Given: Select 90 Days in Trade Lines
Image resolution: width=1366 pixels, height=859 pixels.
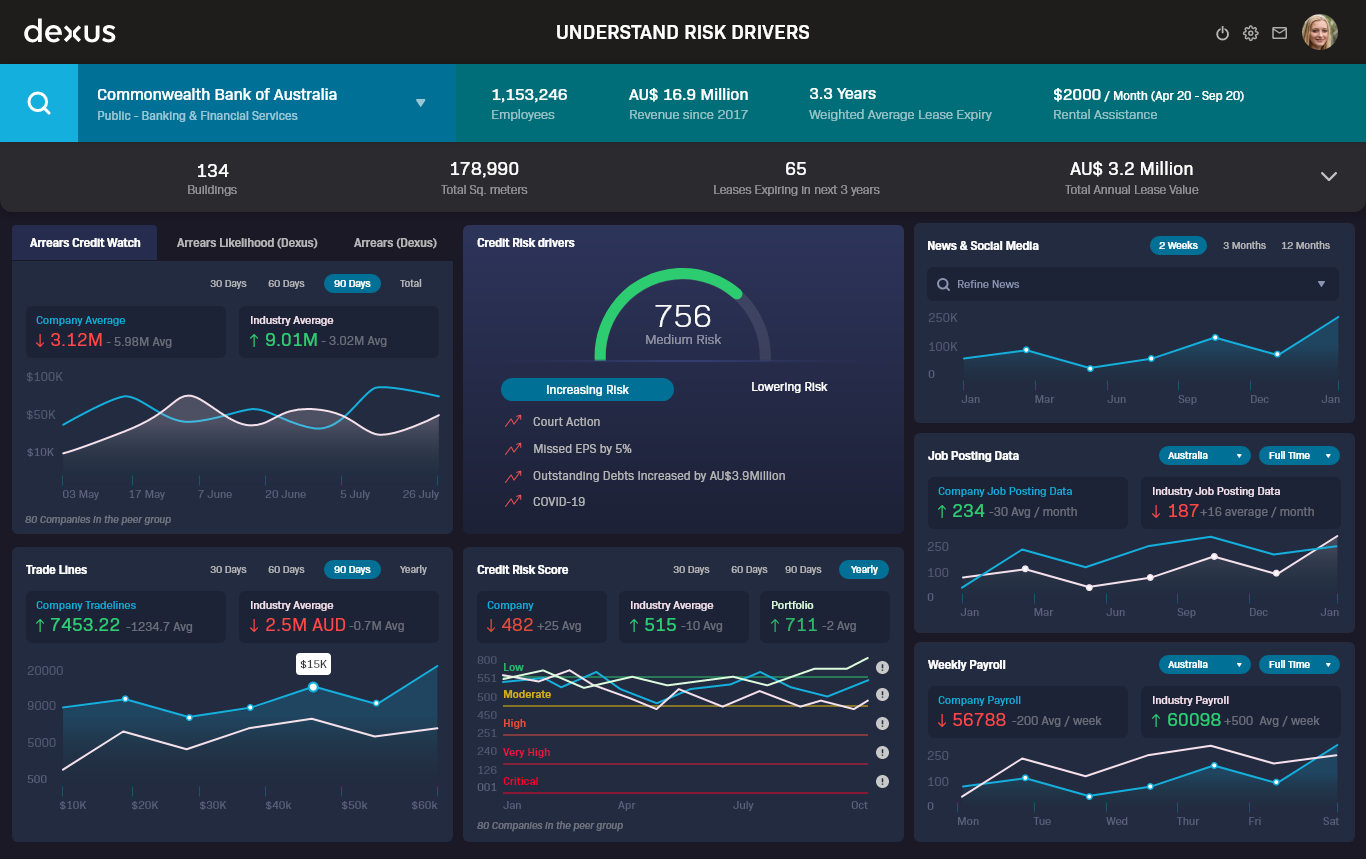Looking at the screenshot, I should coord(352,569).
